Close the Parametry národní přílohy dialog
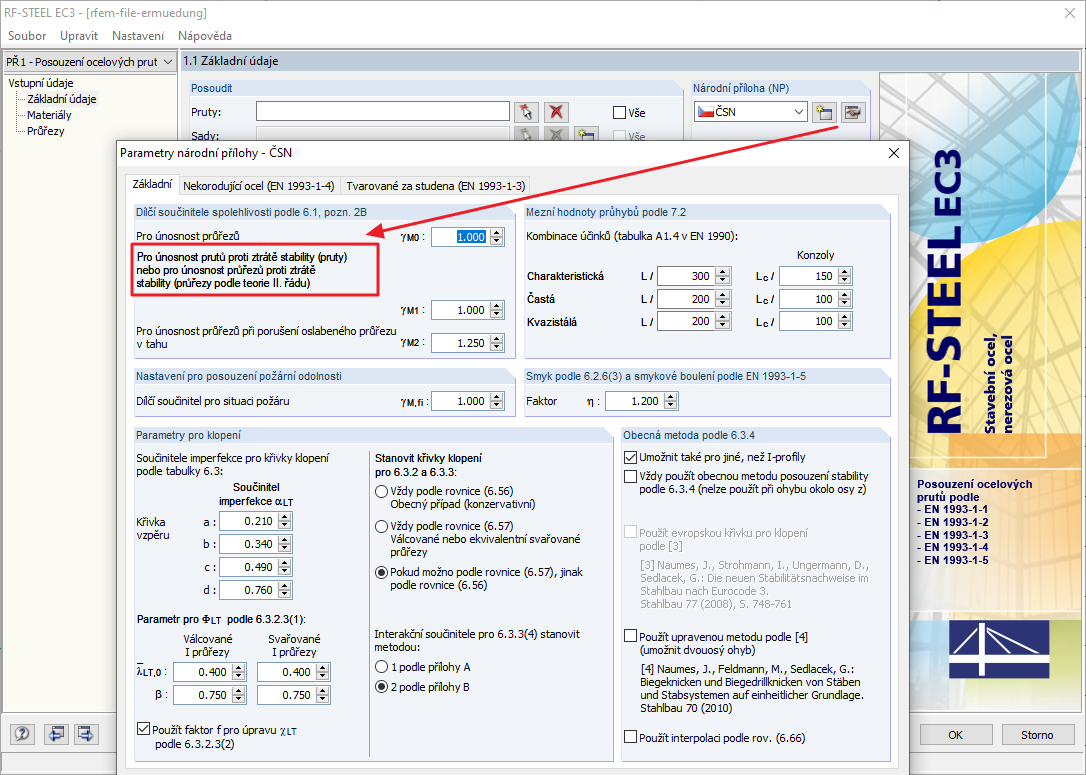Screen dimensions: 1086x775 pyautogui.click(x=893, y=153)
